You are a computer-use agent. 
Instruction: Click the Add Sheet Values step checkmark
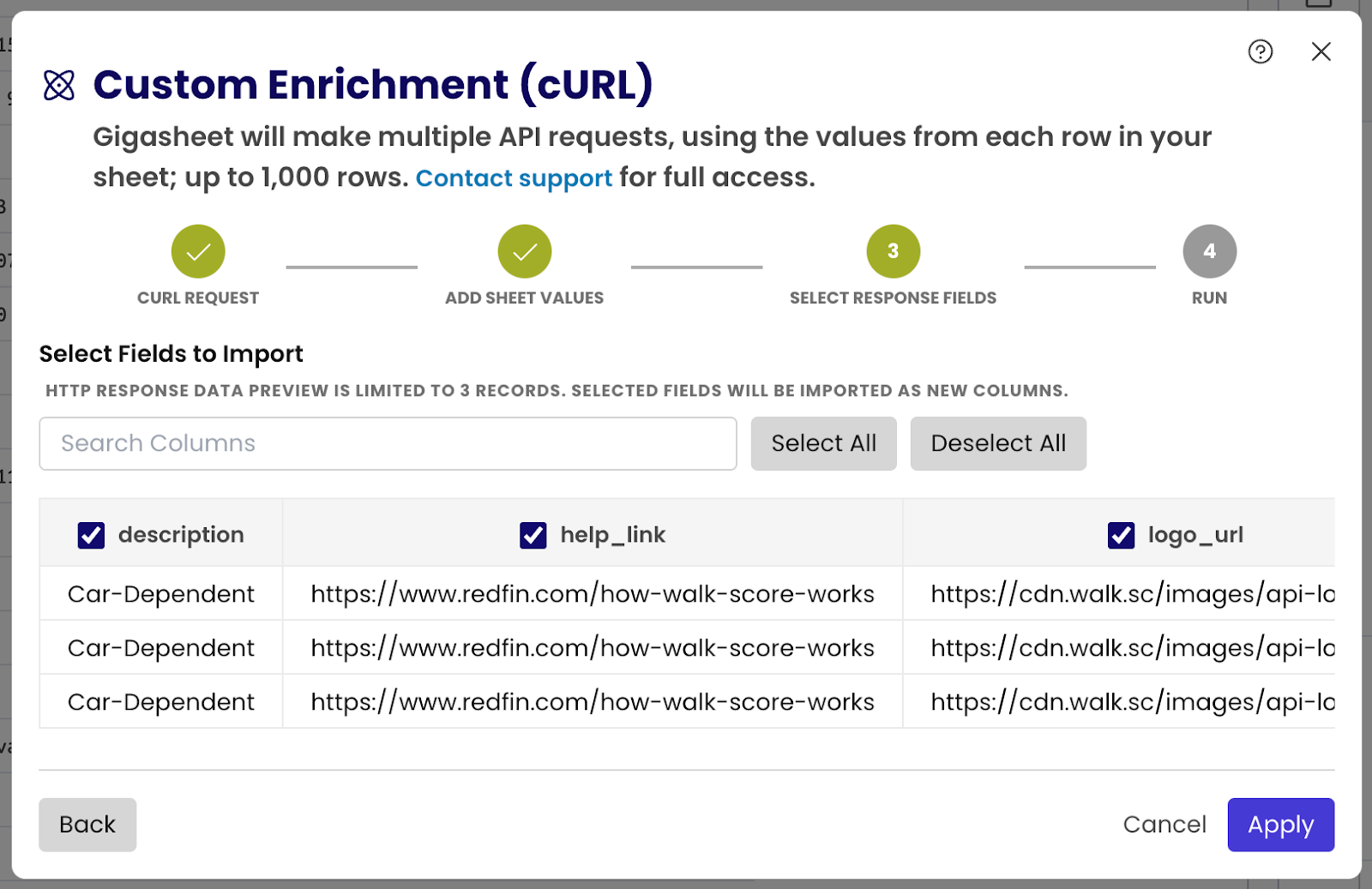(524, 251)
